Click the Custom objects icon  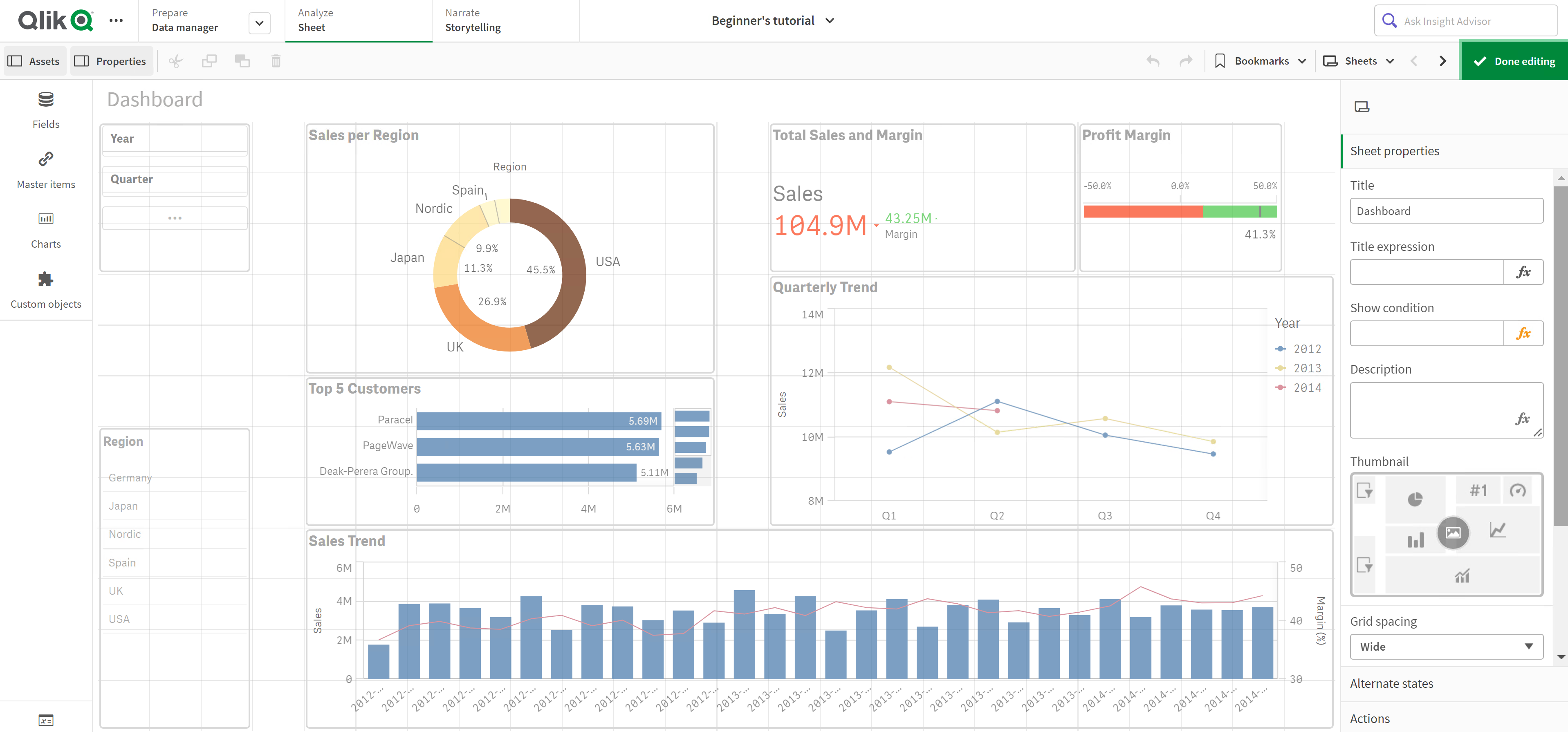[x=45, y=279]
